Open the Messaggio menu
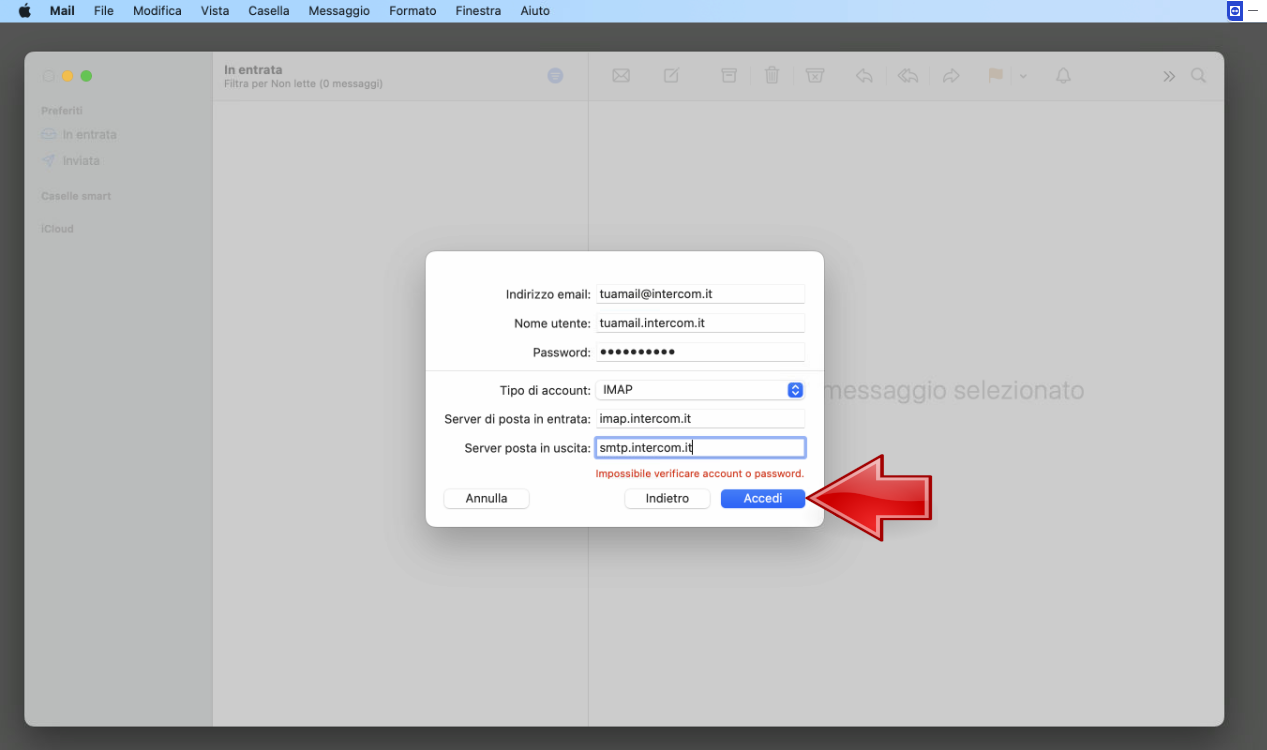The image size is (1267, 750). tap(339, 11)
